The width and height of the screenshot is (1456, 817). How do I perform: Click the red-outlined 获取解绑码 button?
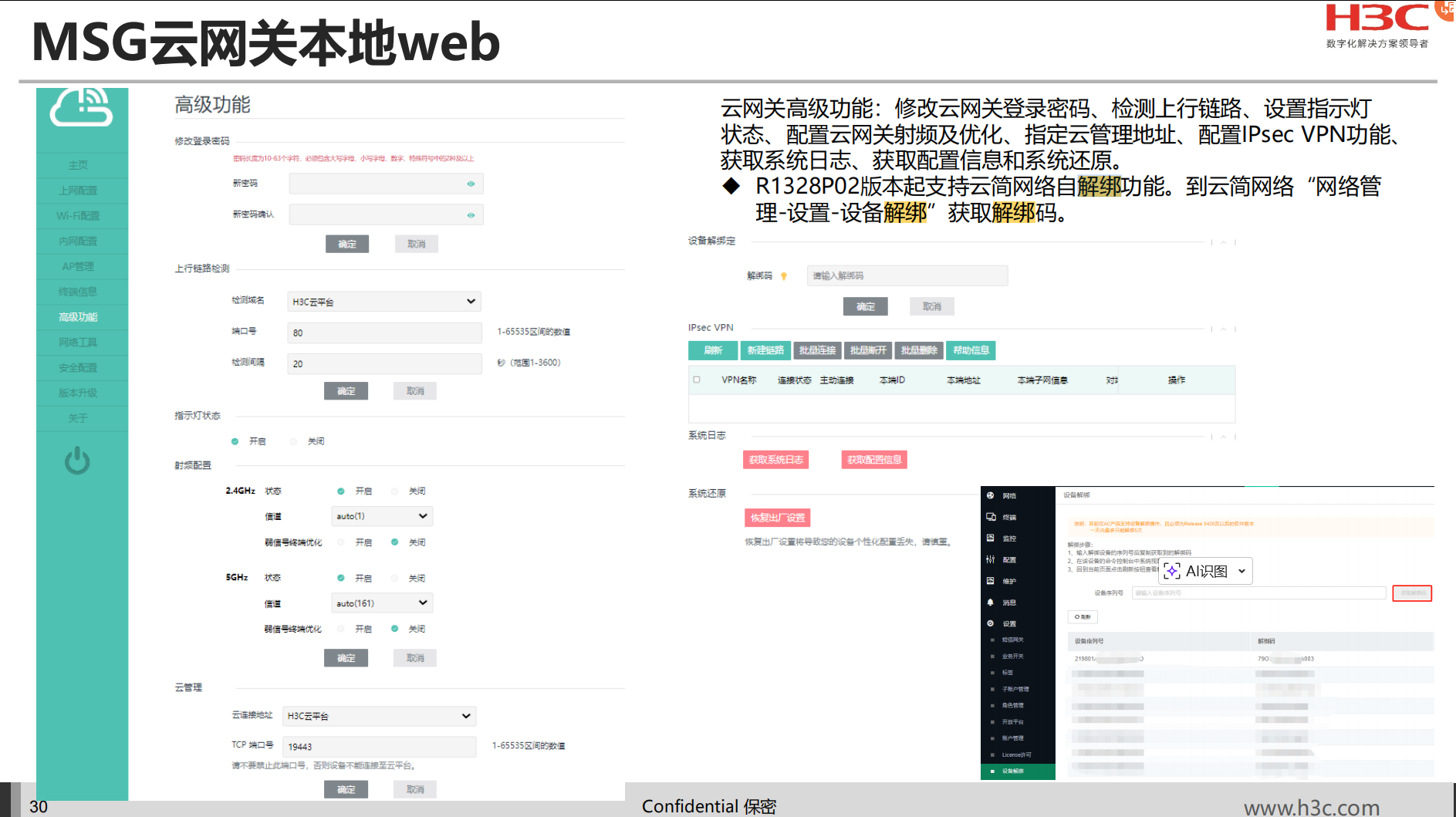tap(1412, 593)
